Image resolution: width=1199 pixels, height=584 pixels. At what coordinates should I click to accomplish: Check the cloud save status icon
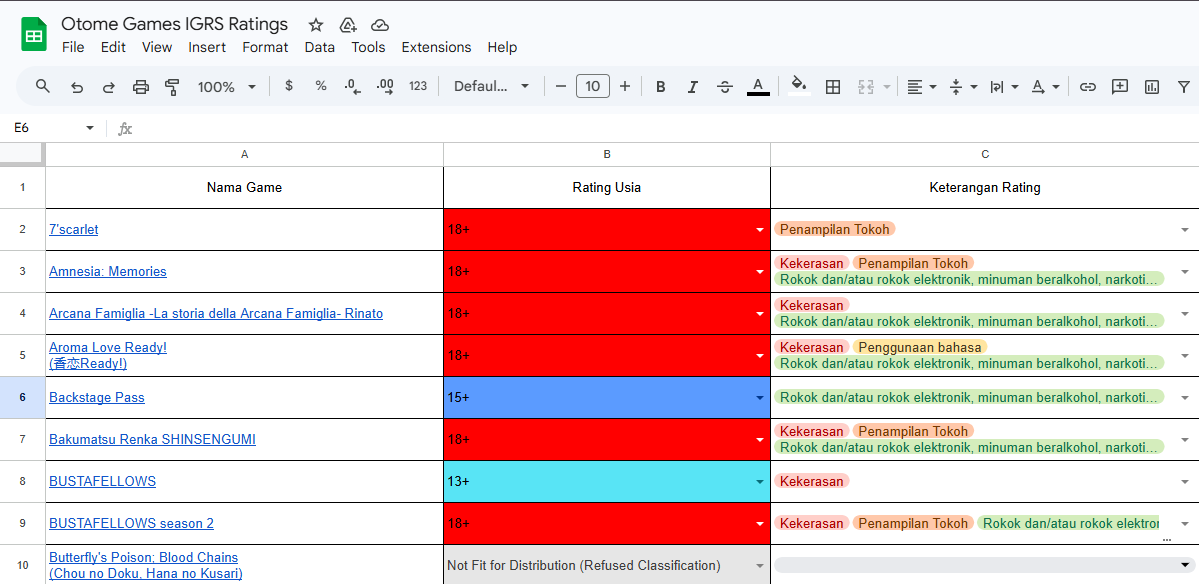click(x=379, y=25)
